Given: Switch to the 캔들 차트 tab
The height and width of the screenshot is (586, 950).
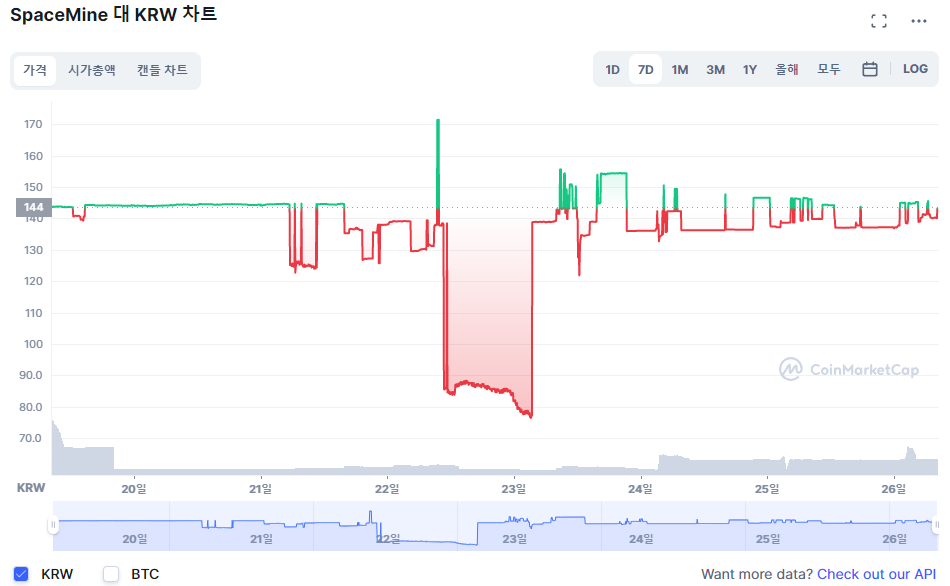Looking at the screenshot, I should click(x=162, y=70).
